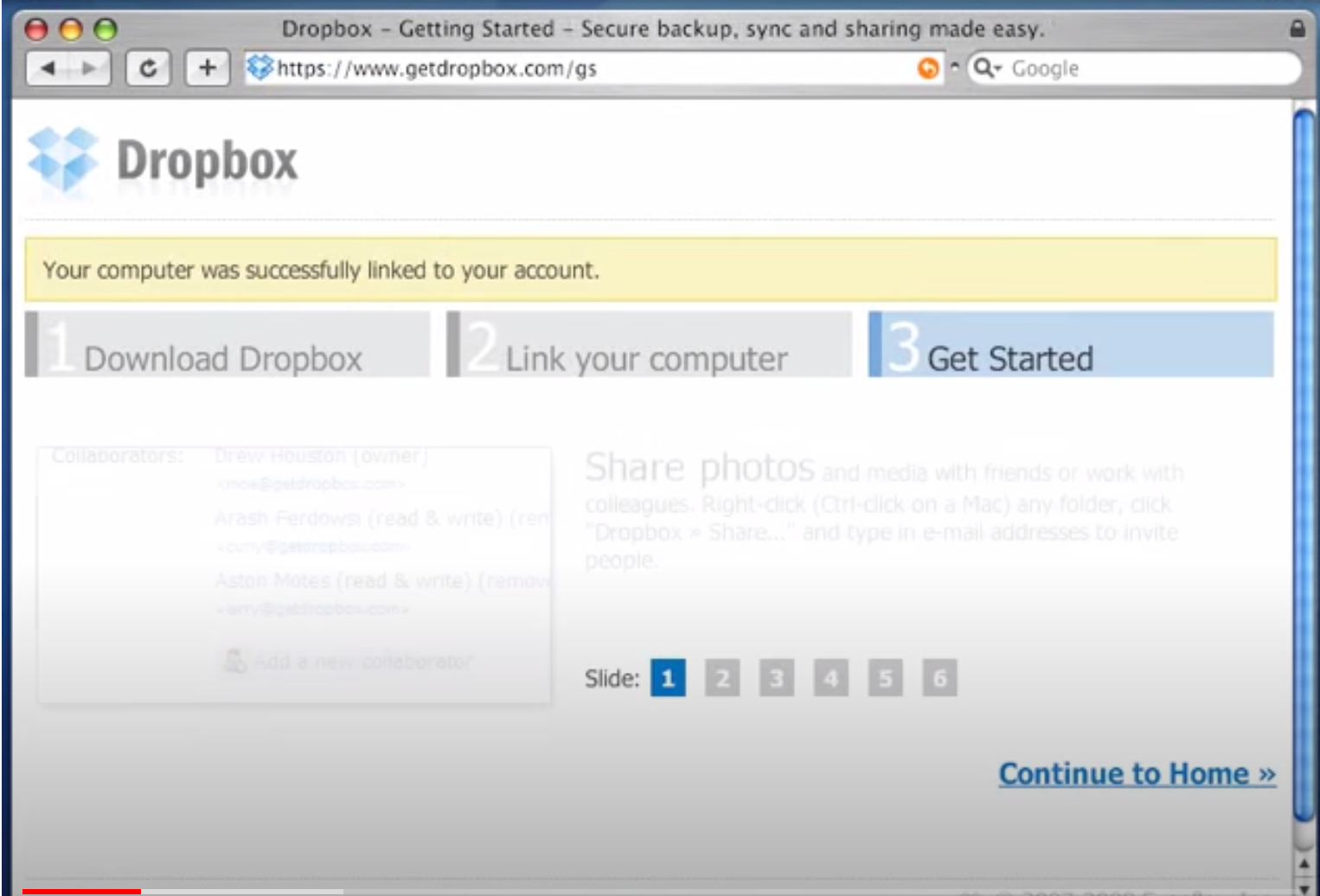The height and width of the screenshot is (896, 1320).
Task: Click the URL address field
Action: pos(593,68)
